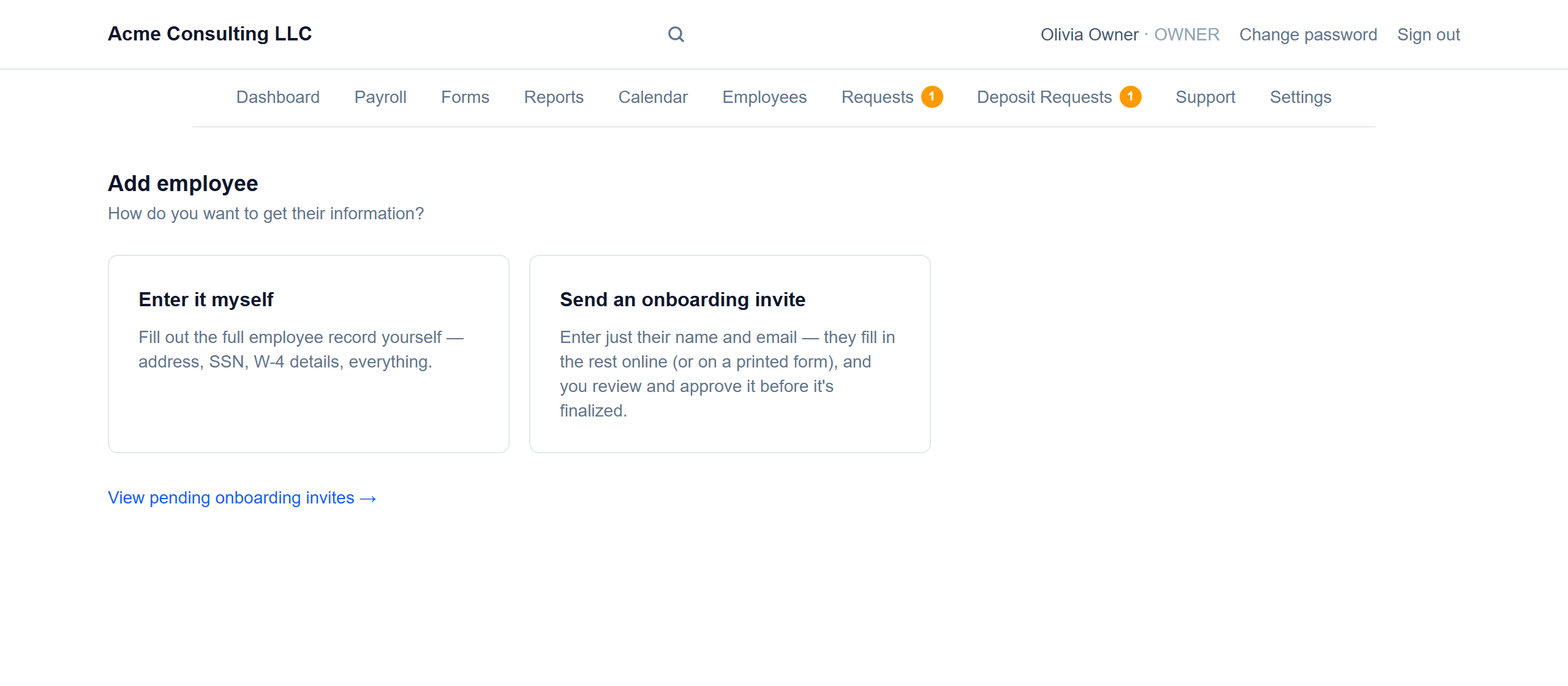Click the Add employee heading
The image size is (1568, 686).
point(183,183)
